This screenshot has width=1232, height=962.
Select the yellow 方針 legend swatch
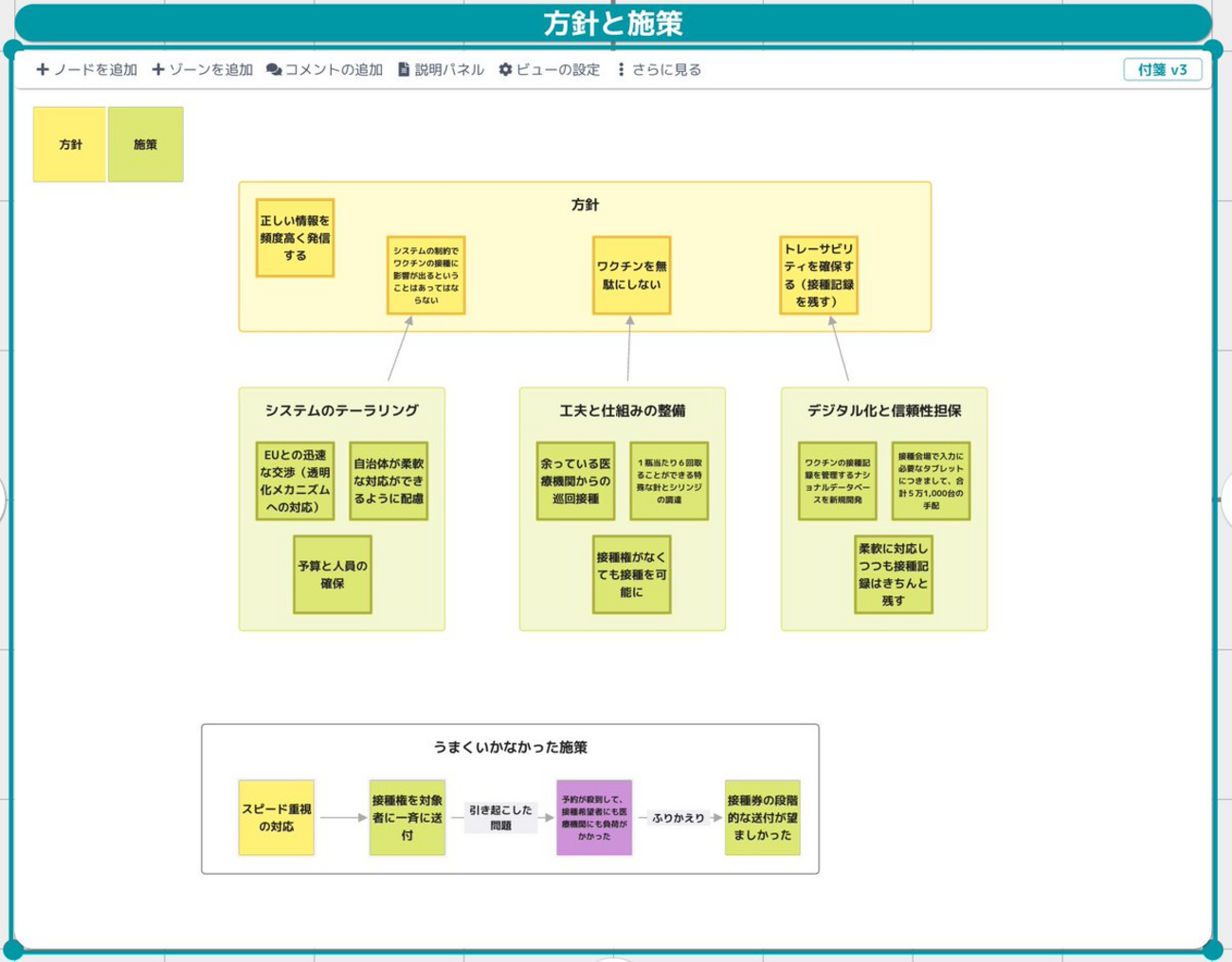(70, 144)
